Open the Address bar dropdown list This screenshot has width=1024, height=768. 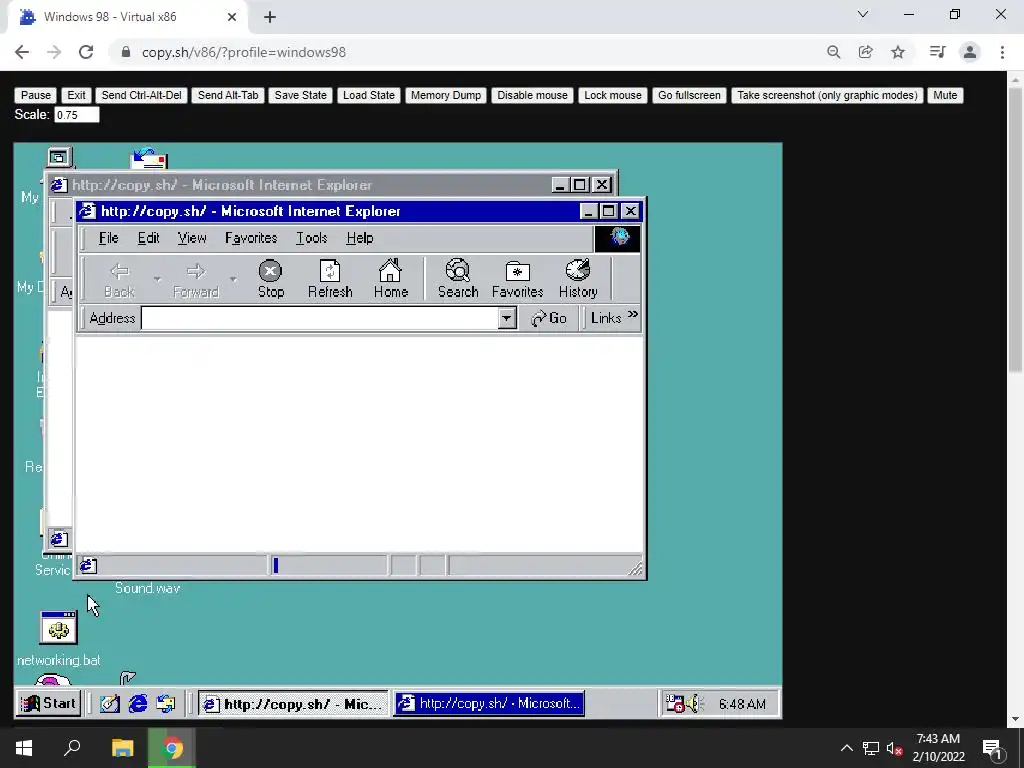507,319
